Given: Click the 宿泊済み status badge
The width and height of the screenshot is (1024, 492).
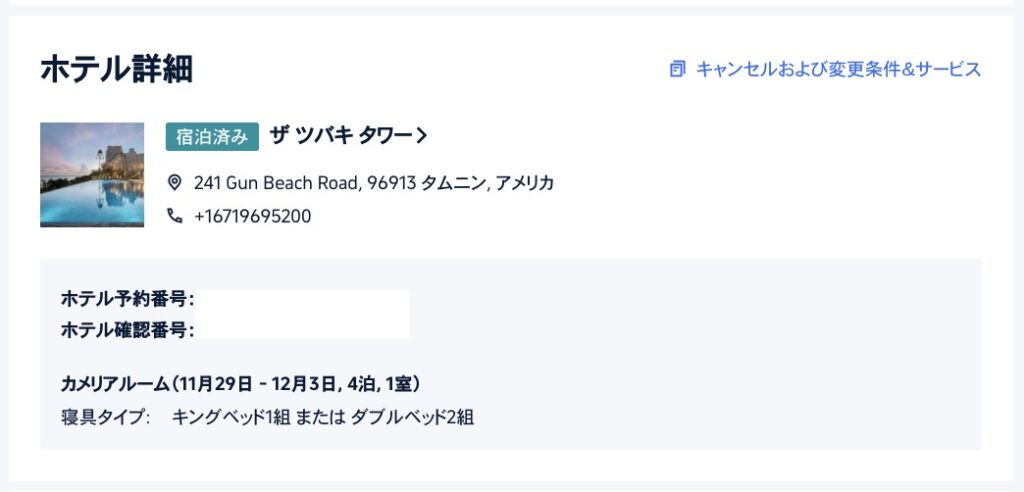Looking at the screenshot, I should tap(212, 137).
